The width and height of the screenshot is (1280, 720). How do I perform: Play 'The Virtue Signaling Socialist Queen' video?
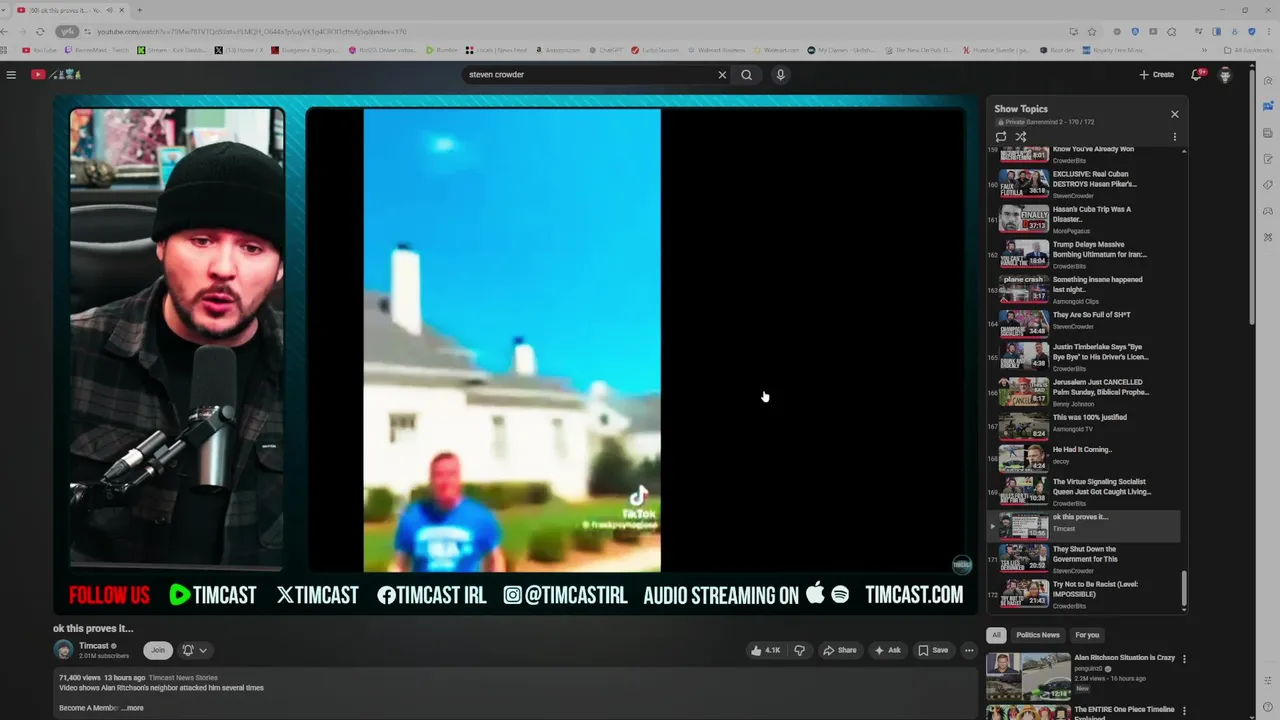(1084, 492)
